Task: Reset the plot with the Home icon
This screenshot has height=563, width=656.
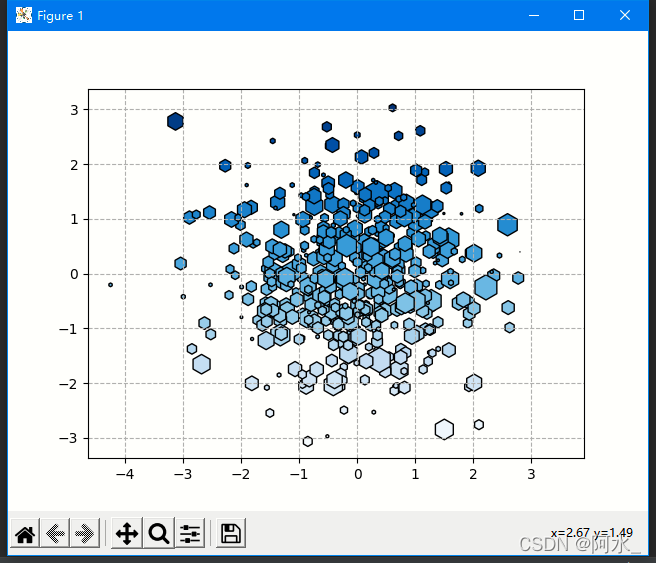Action: coord(25,534)
